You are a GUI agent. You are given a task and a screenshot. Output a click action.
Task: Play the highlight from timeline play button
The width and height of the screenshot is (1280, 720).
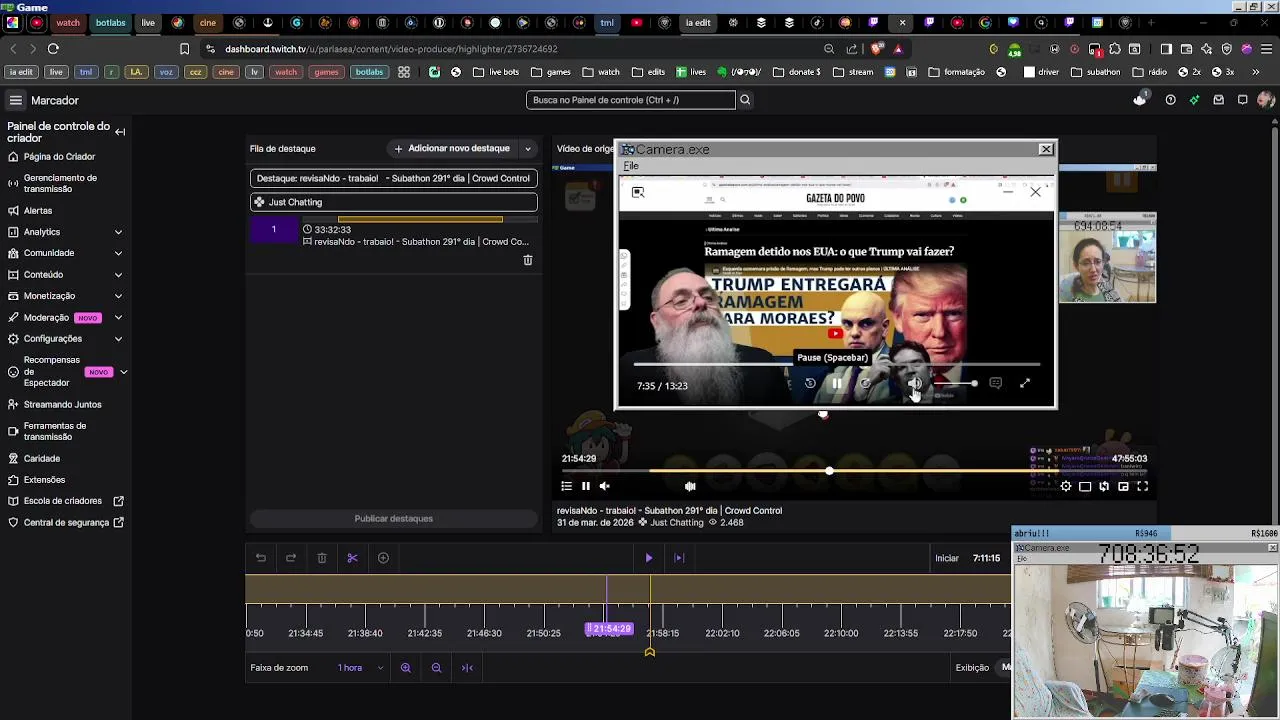(648, 558)
